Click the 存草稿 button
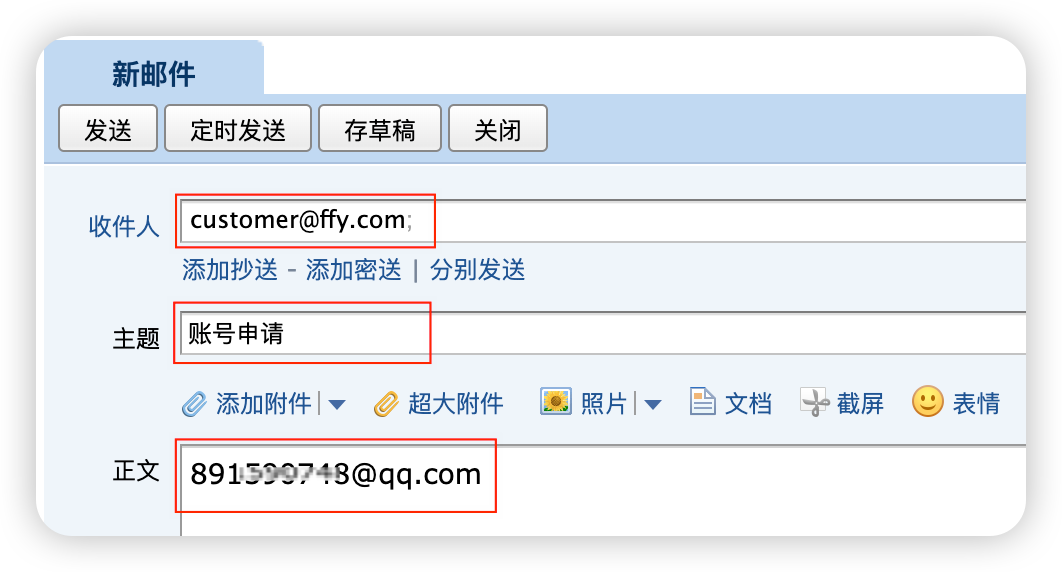The width and height of the screenshot is (1062, 572). pyautogui.click(x=379, y=128)
